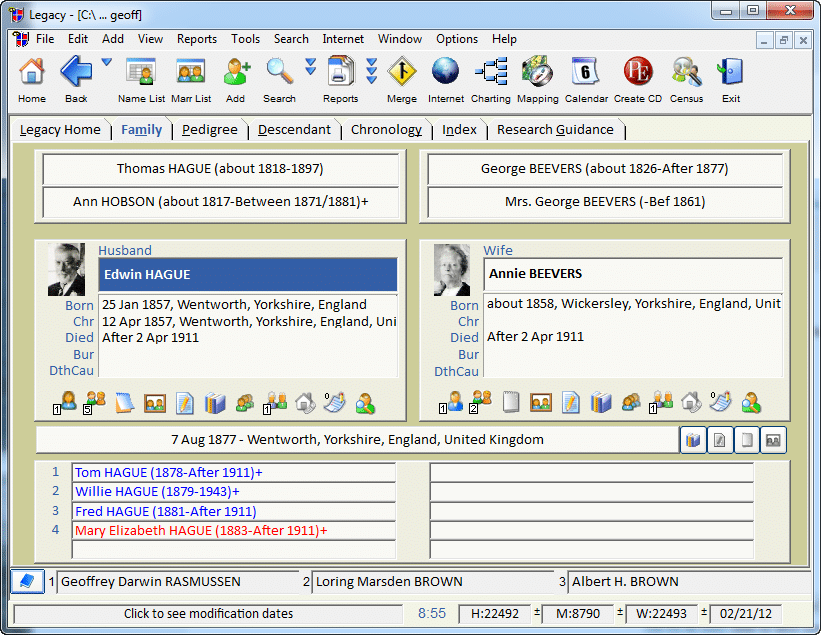Click the marriage date and place bar
The height and width of the screenshot is (635, 821).
click(357, 439)
